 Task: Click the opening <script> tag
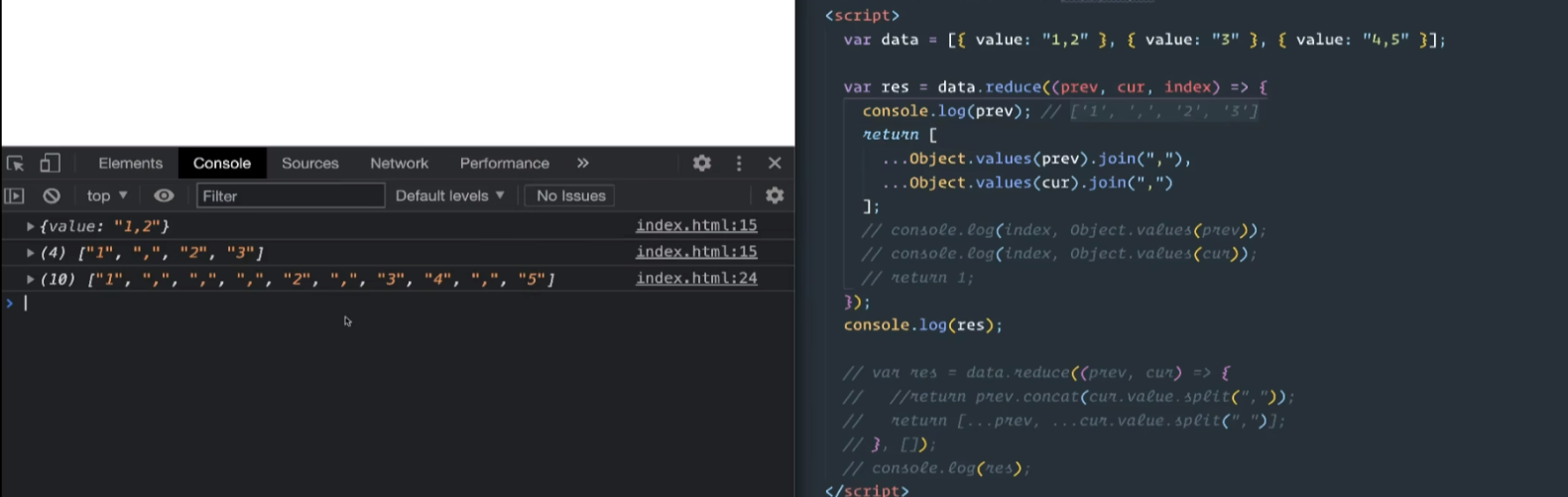point(862,16)
